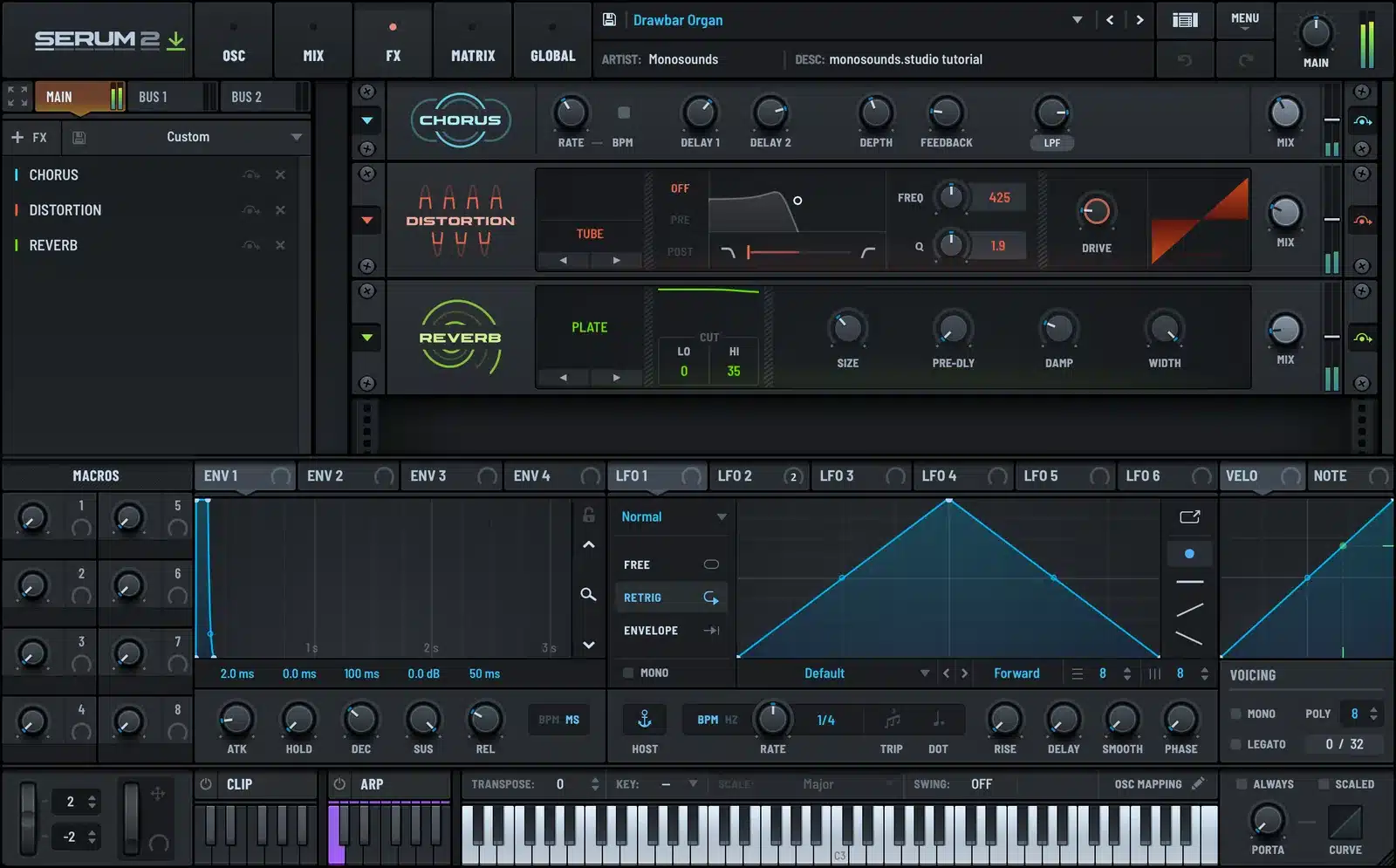Click the expand view icon beside MAIN
This screenshot has width=1396, height=868.
[x=17, y=96]
